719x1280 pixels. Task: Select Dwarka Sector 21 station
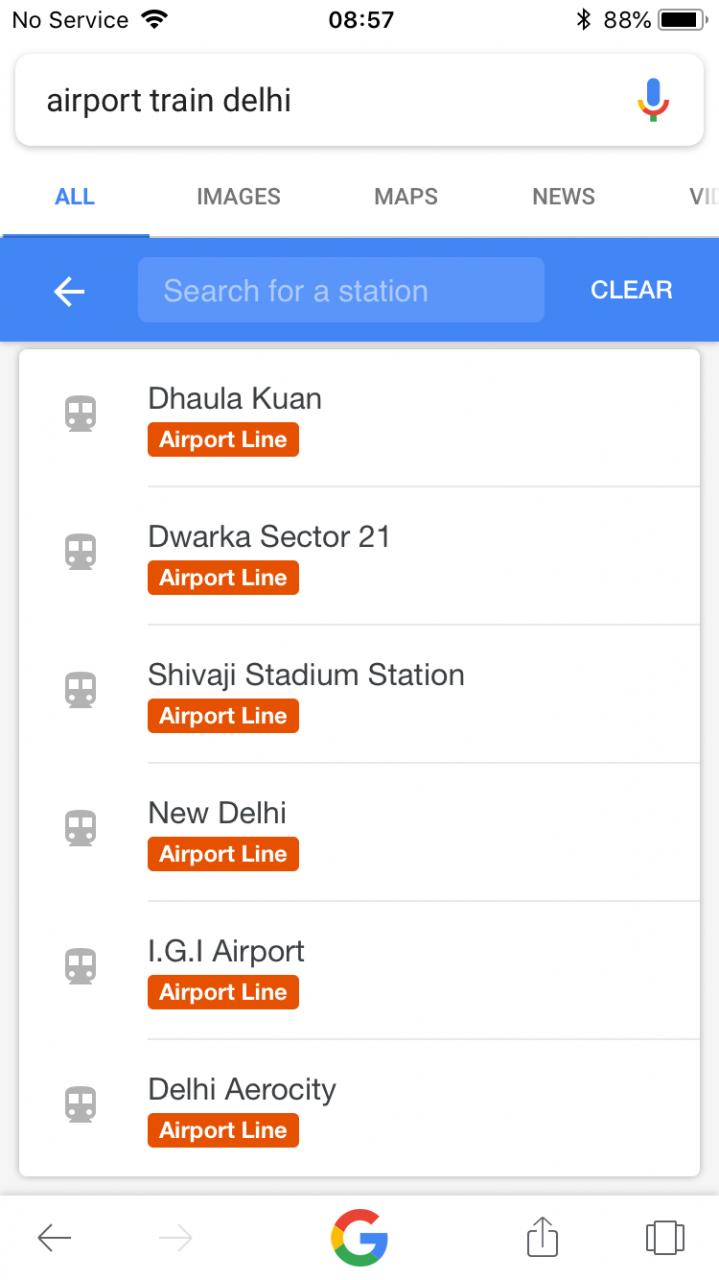click(269, 537)
